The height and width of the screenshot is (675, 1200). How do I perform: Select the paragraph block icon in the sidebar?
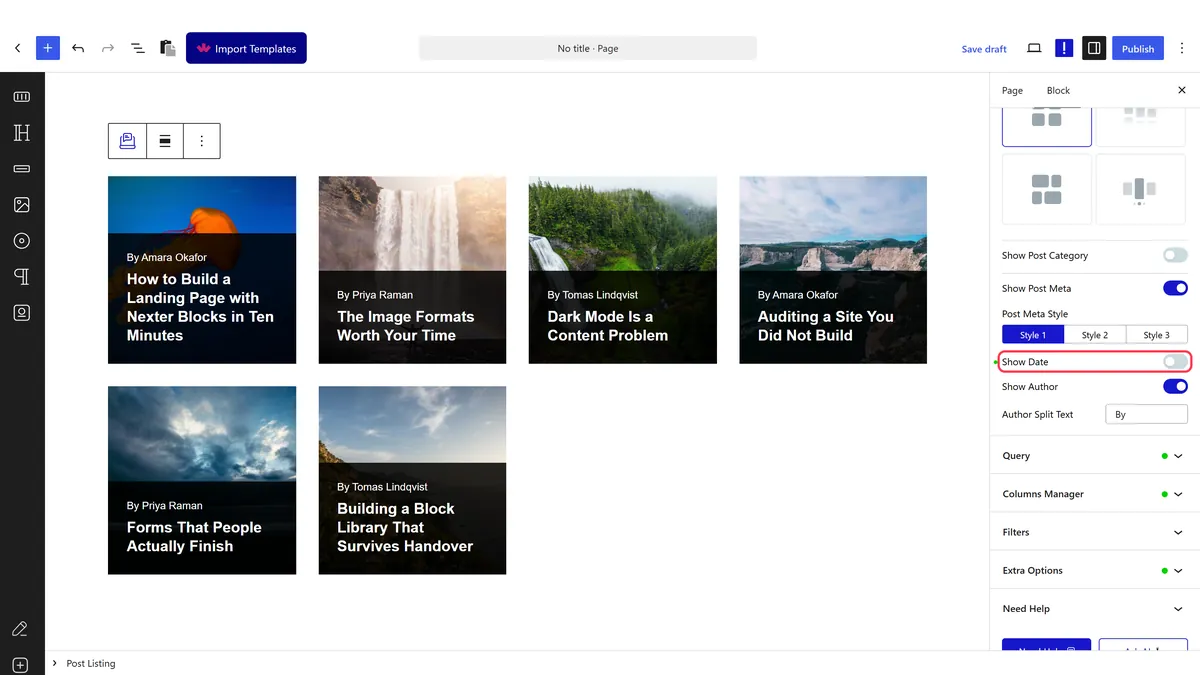pyautogui.click(x=22, y=277)
